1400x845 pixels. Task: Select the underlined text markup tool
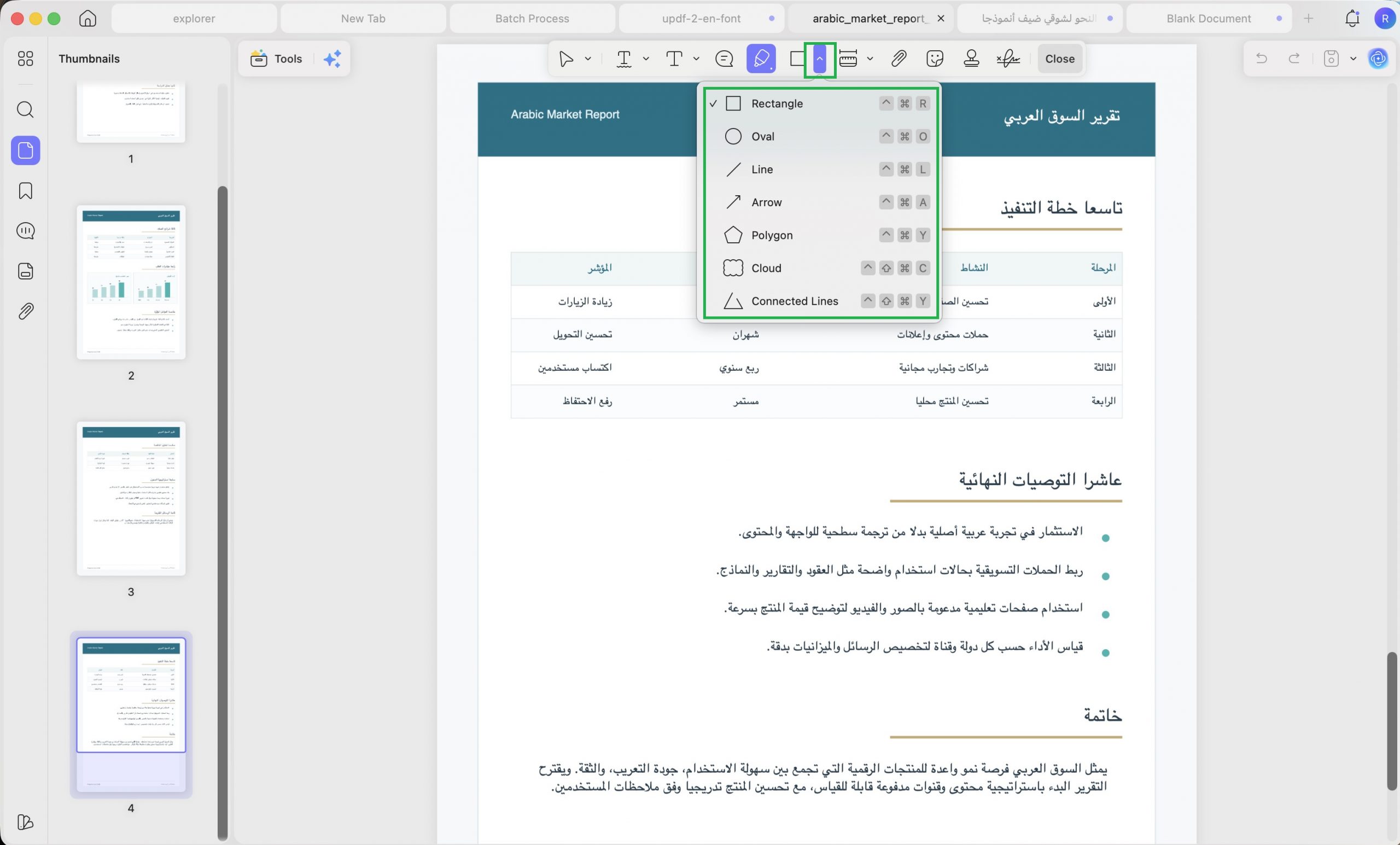point(624,59)
